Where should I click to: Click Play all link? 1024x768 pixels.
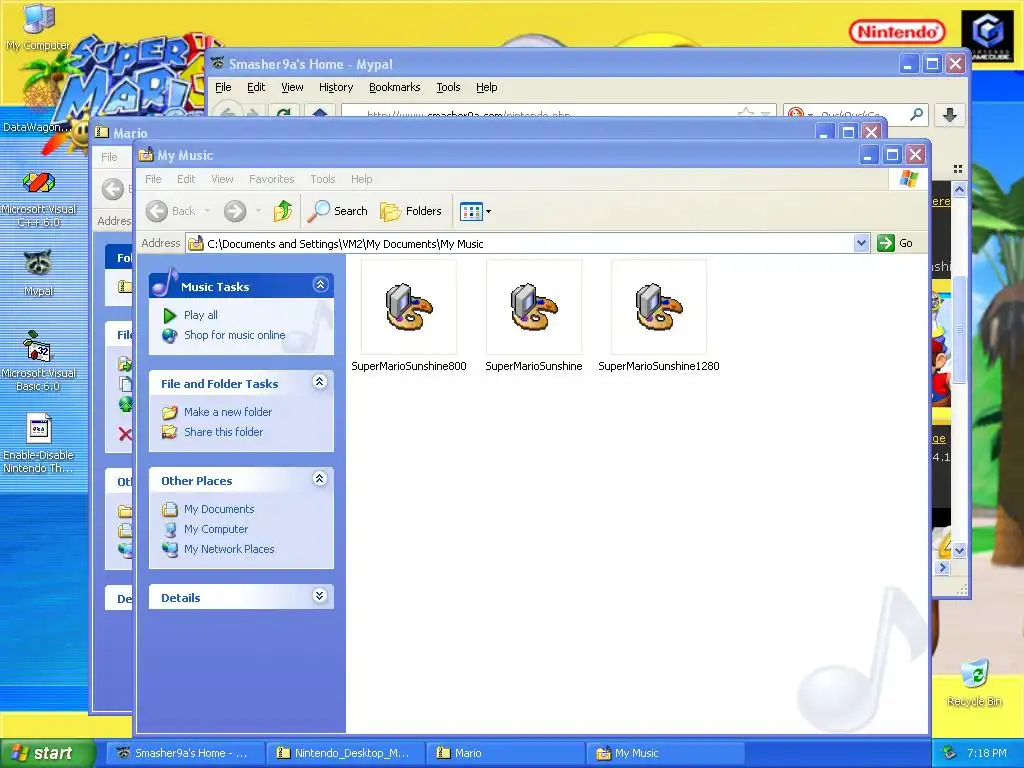click(x=200, y=315)
